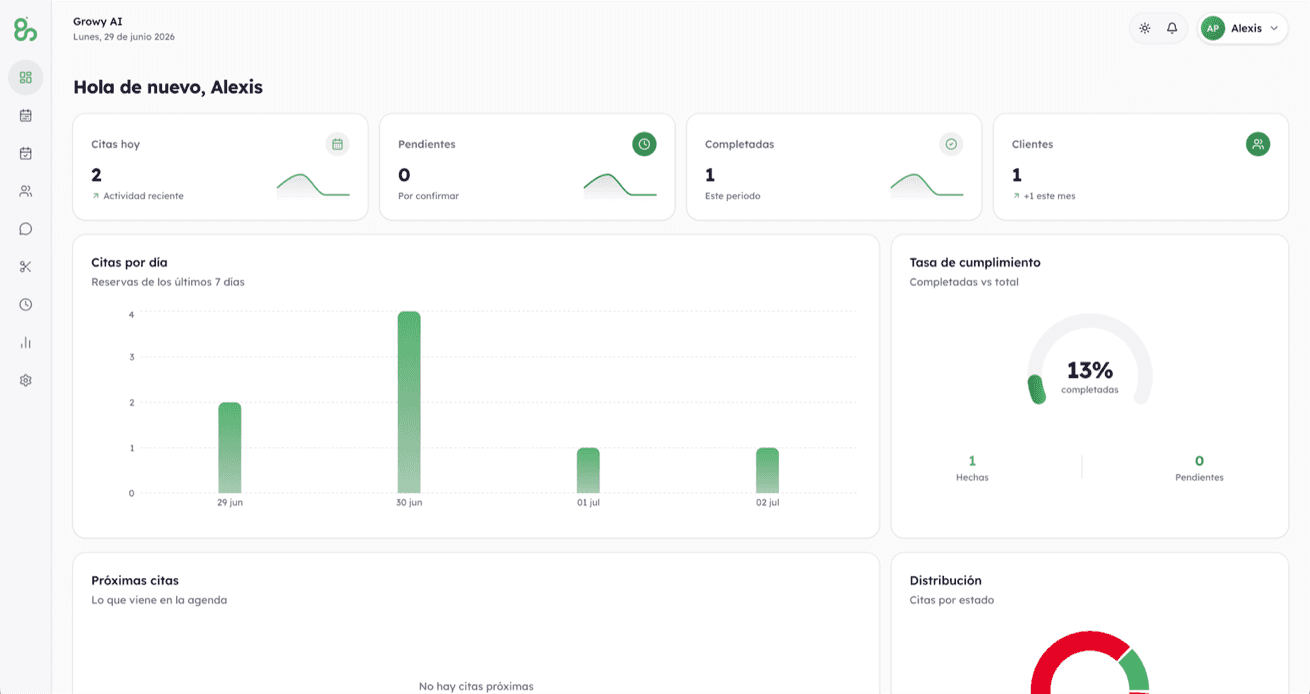This screenshot has width=1310, height=694.
Task: Click the checkmark icon in Completadas card
Action: click(951, 144)
